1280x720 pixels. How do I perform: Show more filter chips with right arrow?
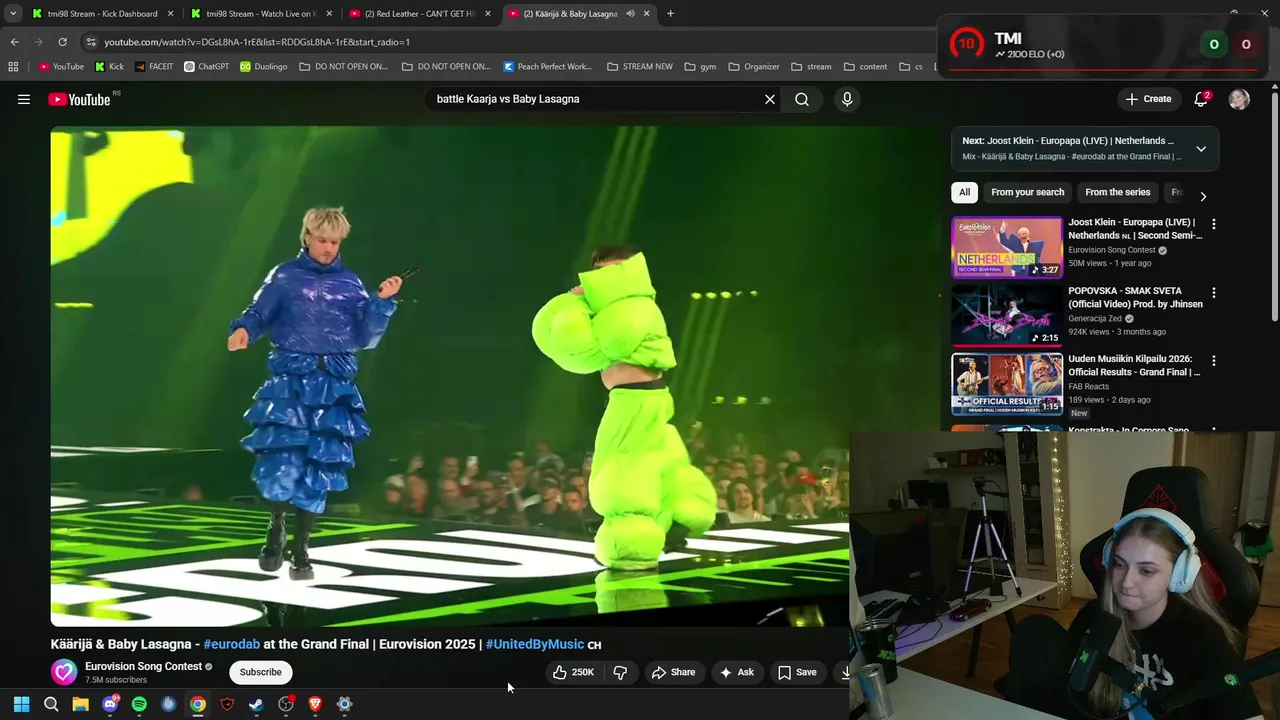click(x=1203, y=196)
